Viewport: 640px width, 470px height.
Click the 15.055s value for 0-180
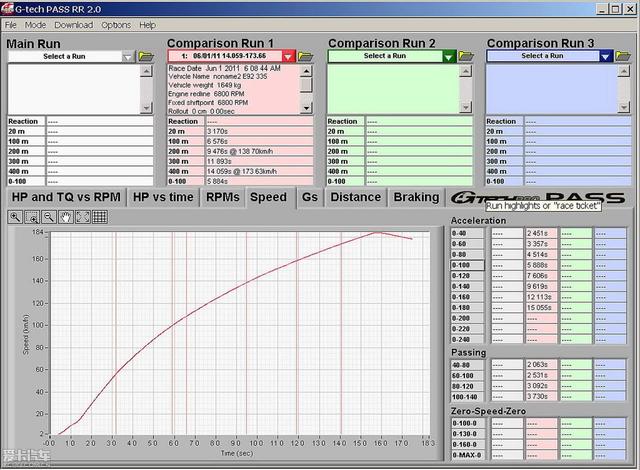click(x=541, y=308)
